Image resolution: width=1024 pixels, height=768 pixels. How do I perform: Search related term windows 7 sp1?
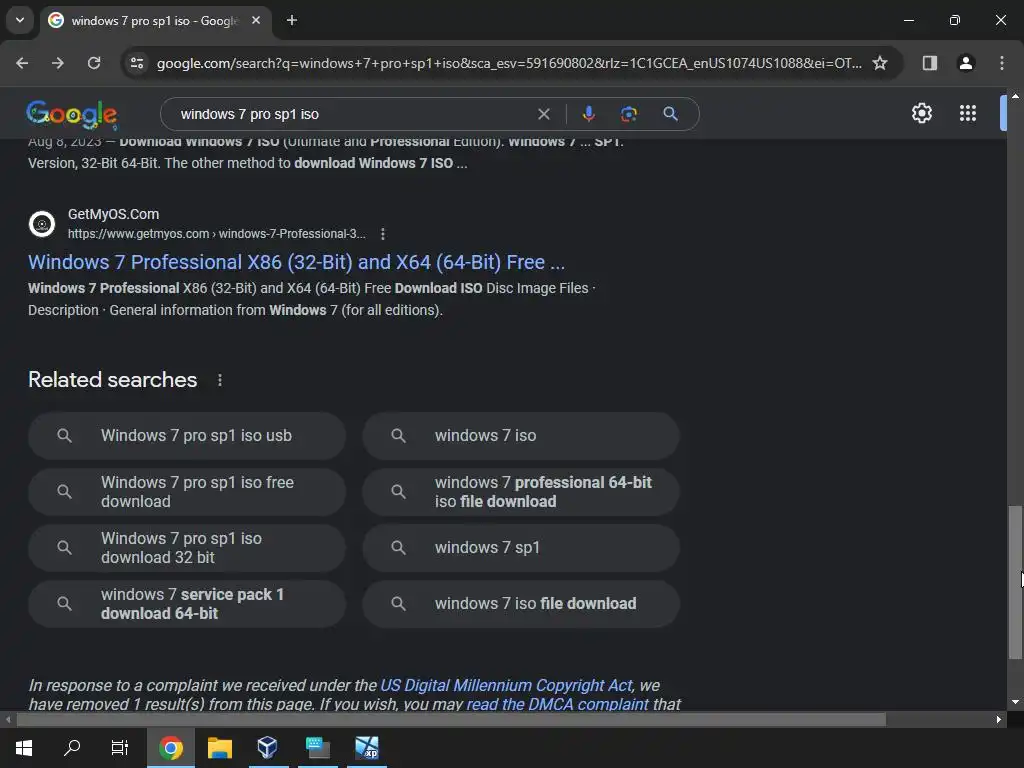click(x=521, y=548)
